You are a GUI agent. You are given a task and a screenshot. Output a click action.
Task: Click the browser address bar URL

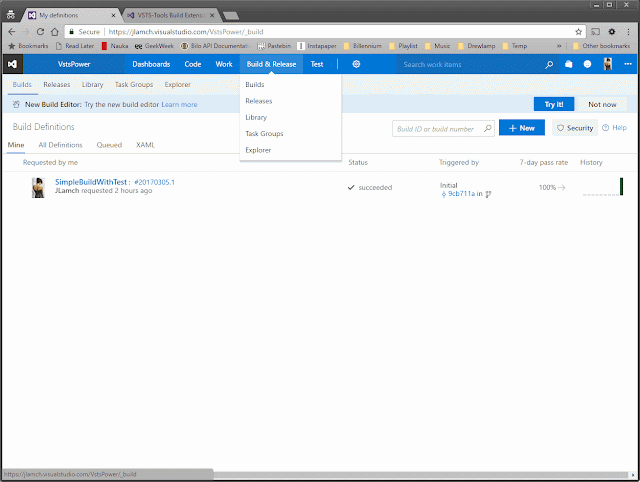pyautogui.click(x=186, y=32)
